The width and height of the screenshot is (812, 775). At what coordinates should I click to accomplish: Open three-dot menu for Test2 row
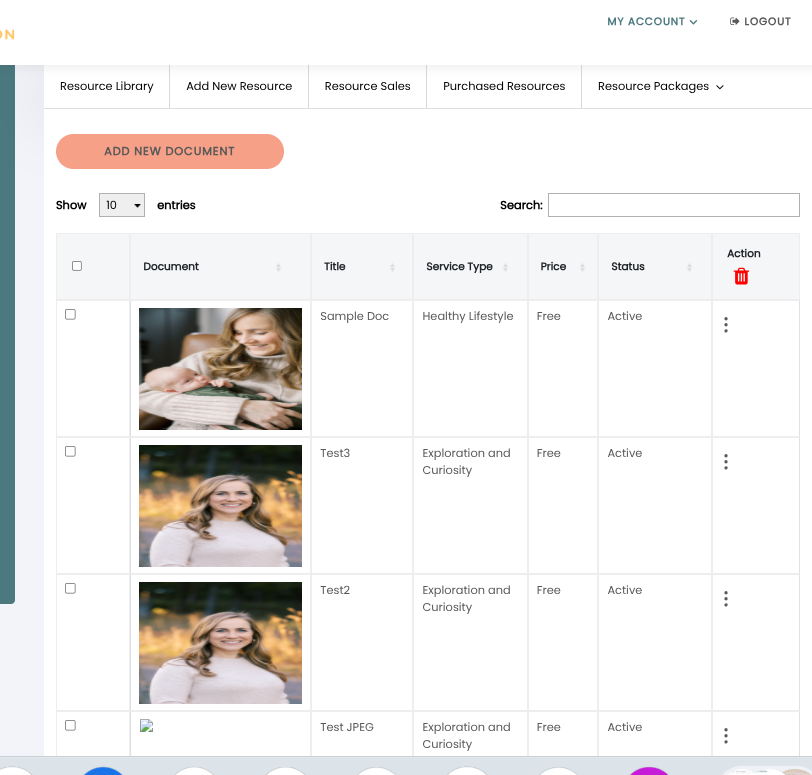726,599
